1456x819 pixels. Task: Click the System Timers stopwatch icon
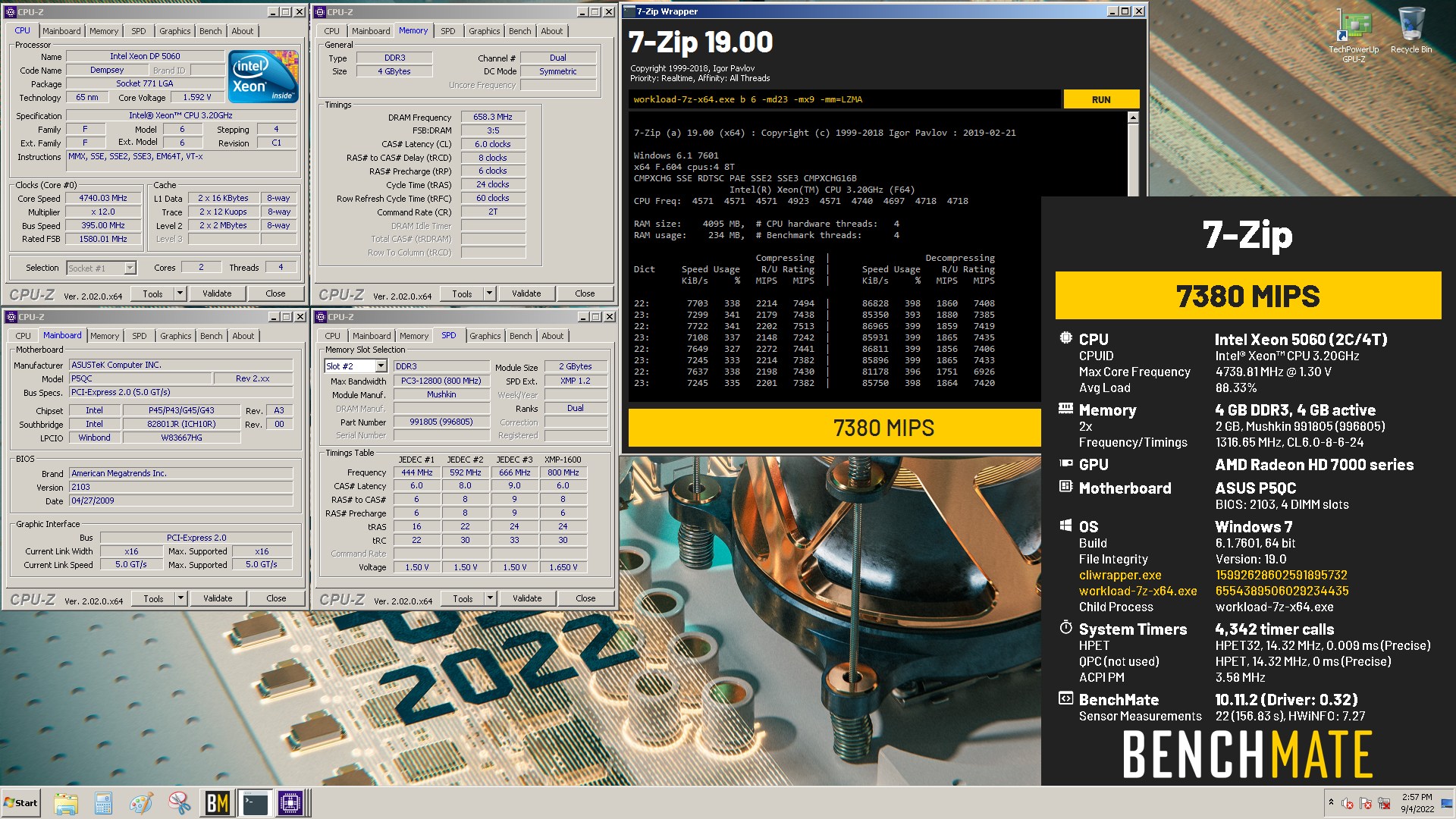click(x=1065, y=628)
